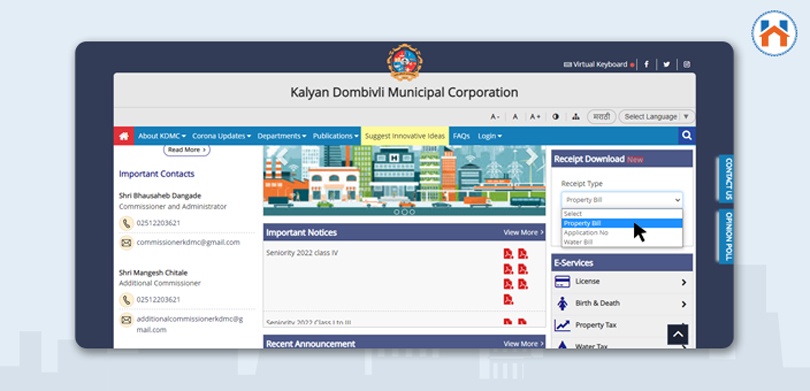
Task: Decrease font size with A- icon
Action: (495, 117)
